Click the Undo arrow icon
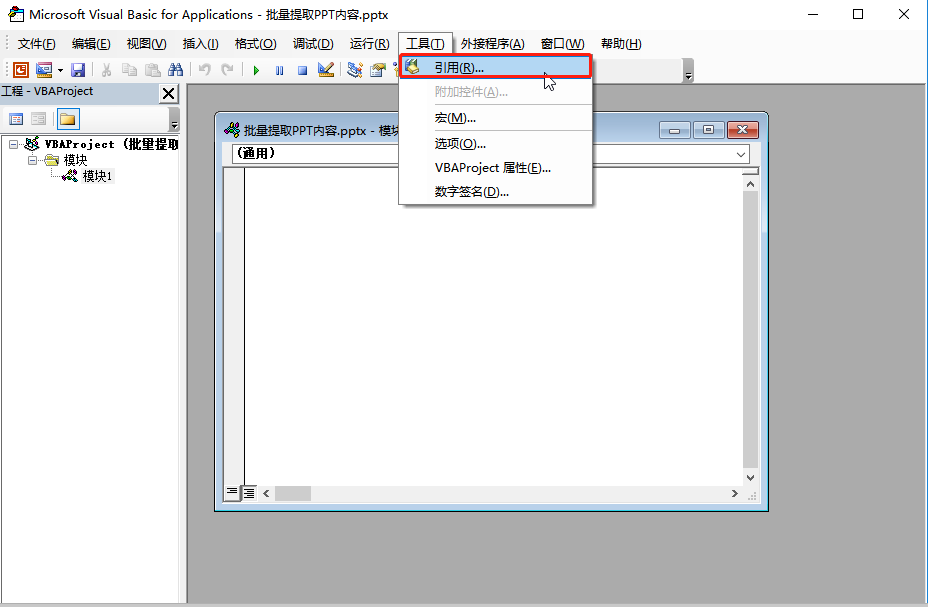This screenshot has width=928, height=607. pos(205,70)
